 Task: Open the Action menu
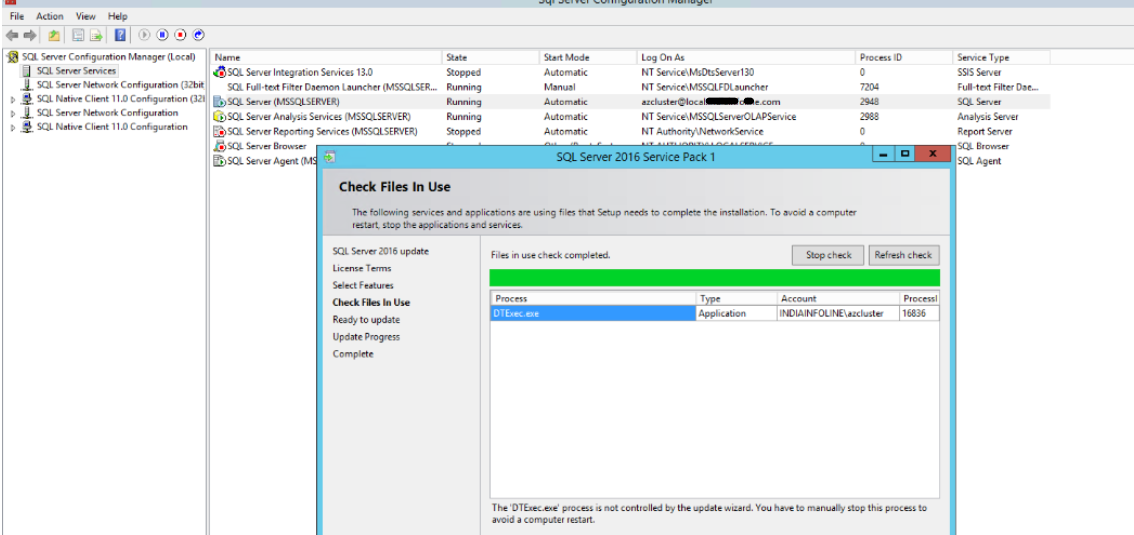tap(50, 16)
